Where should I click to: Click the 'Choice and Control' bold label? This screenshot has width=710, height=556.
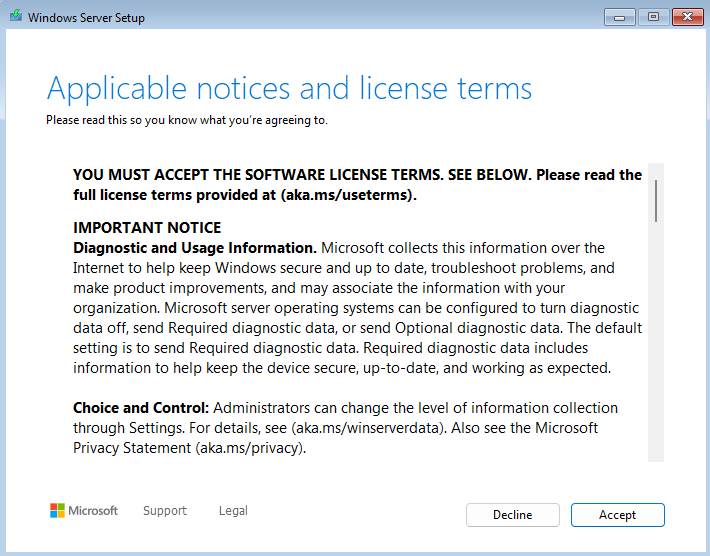point(140,408)
